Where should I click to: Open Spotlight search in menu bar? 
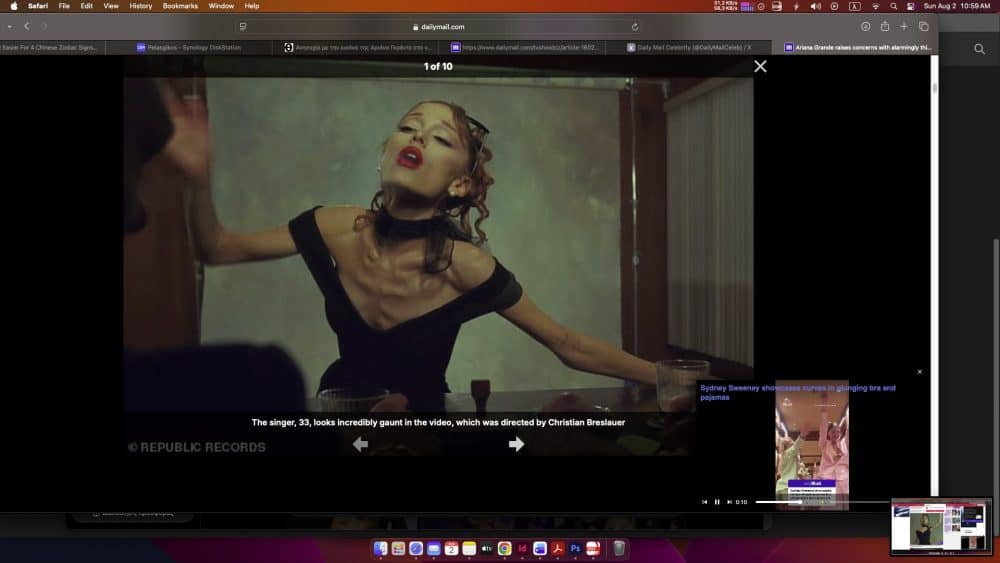pos(893,6)
